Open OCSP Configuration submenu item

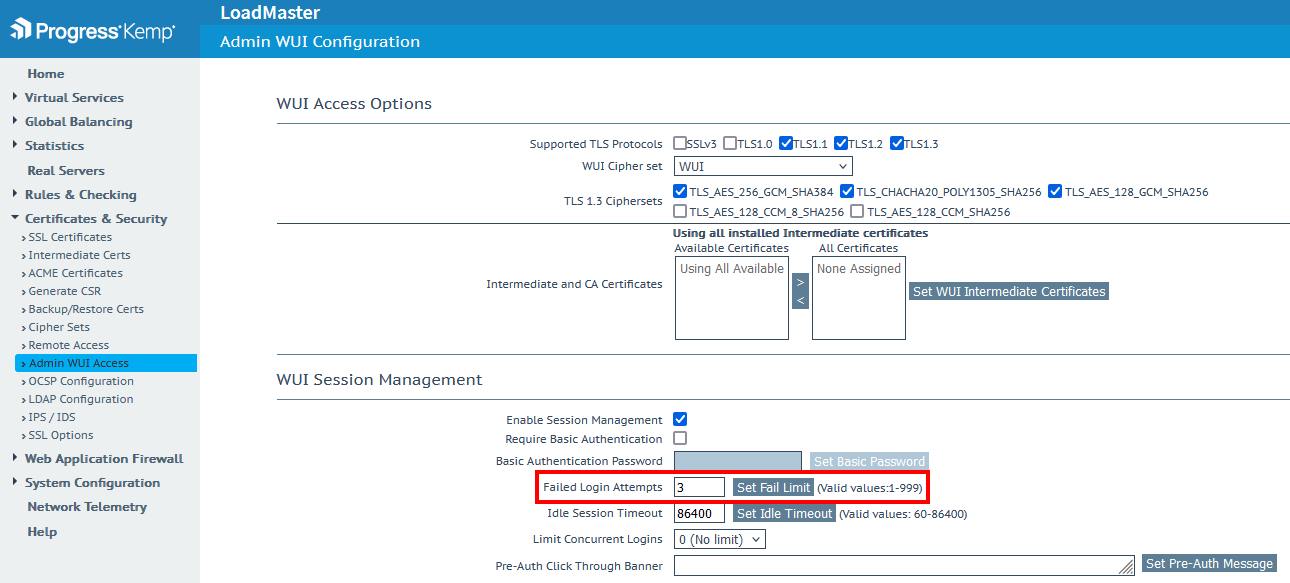coord(81,381)
